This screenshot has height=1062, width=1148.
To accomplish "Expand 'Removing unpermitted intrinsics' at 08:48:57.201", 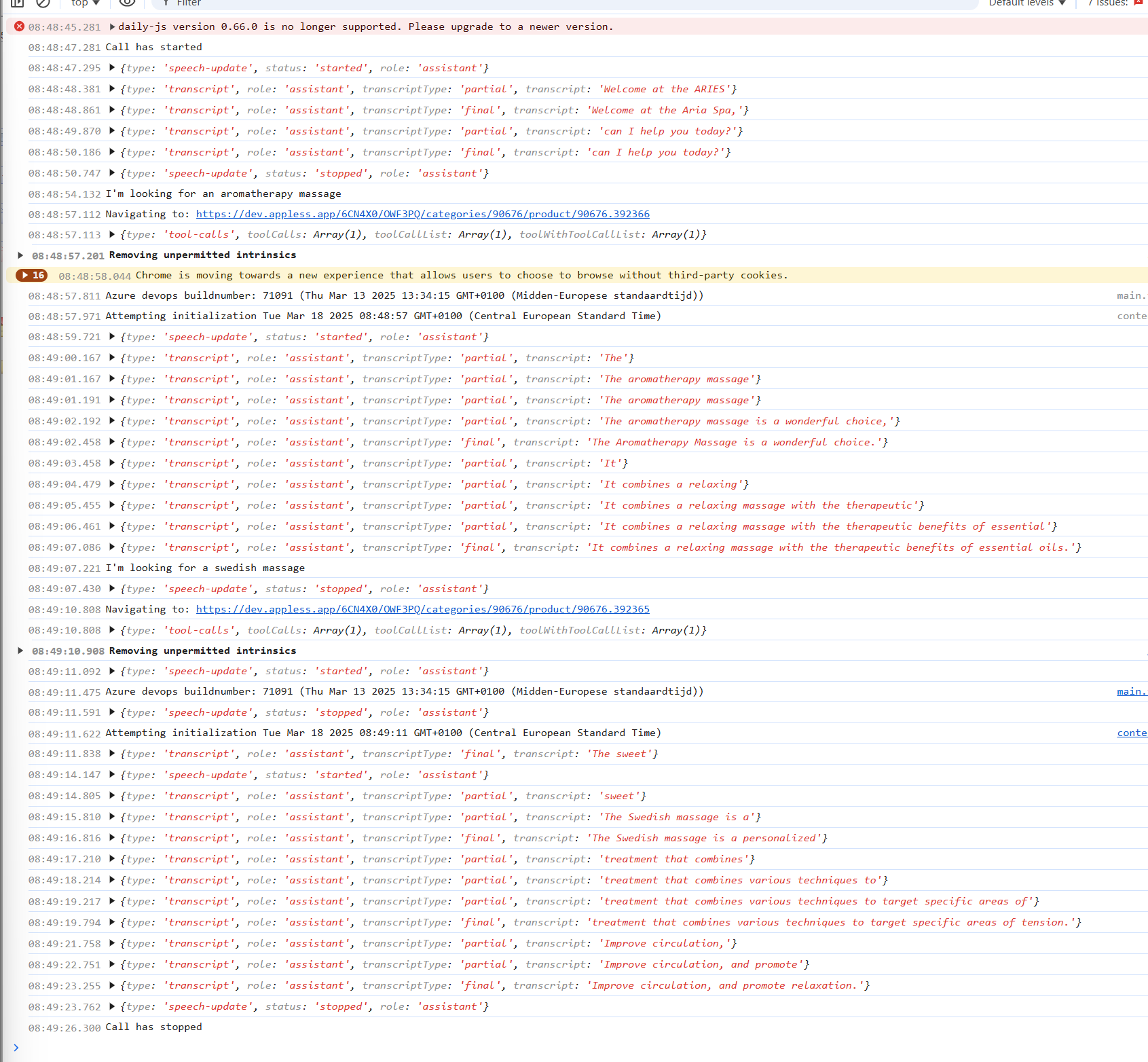I will coord(20,255).
